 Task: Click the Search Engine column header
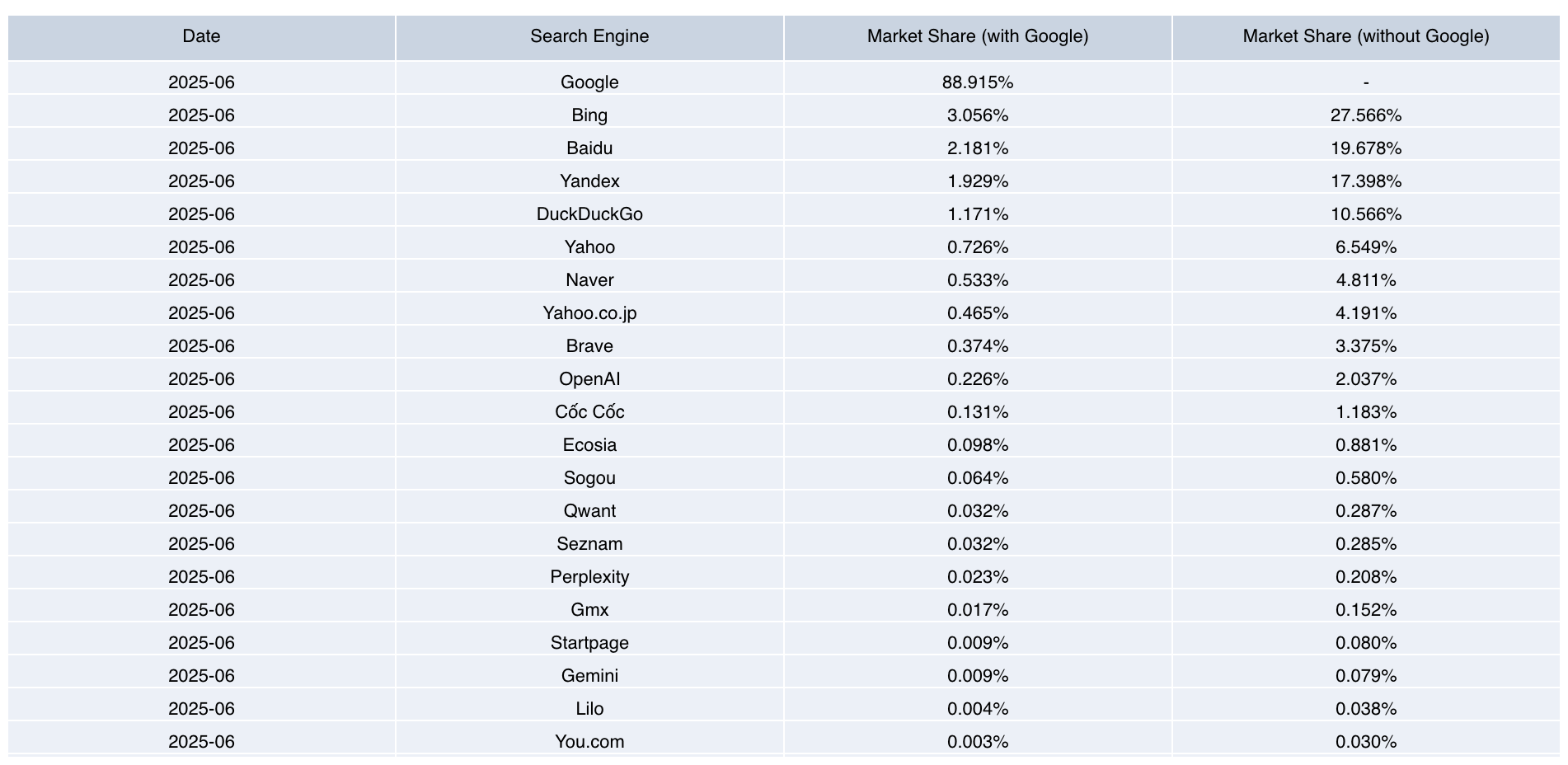pos(589,36)
